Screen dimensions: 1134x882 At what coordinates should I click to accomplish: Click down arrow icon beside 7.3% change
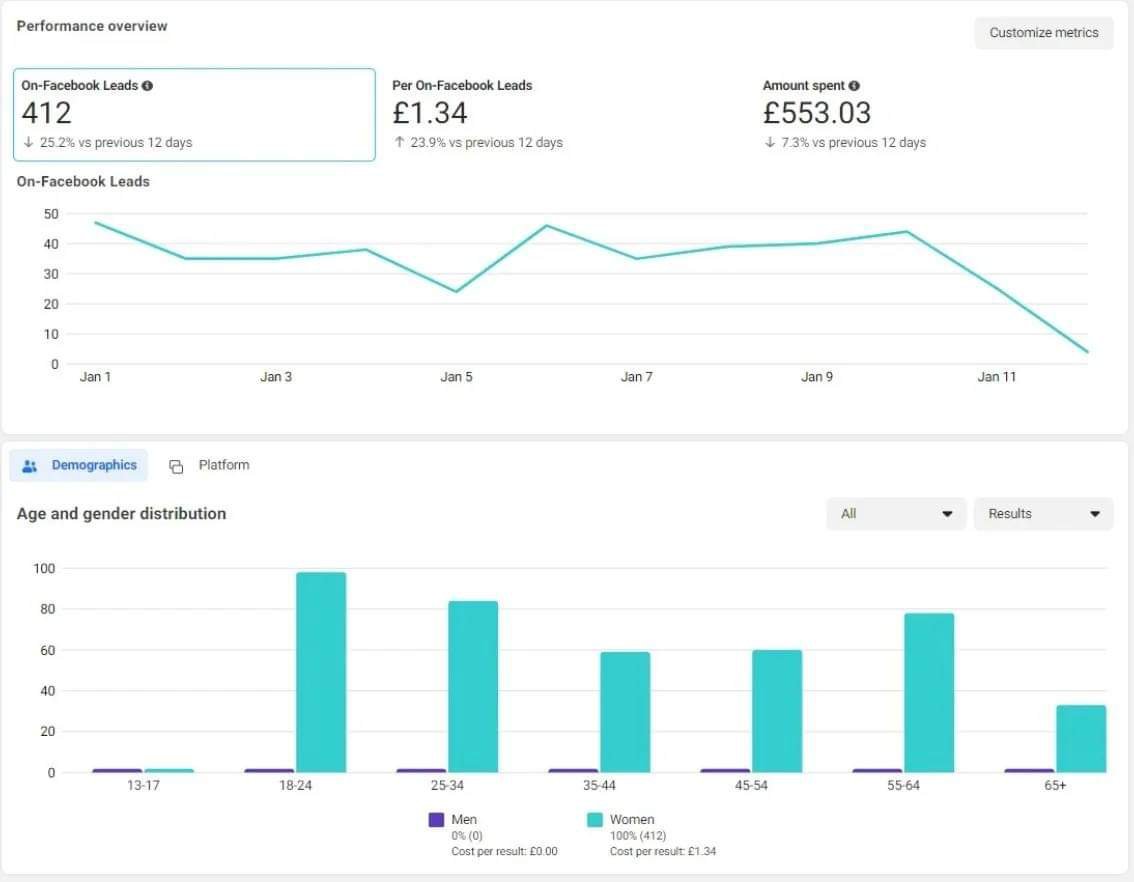[x=769, y=143]
